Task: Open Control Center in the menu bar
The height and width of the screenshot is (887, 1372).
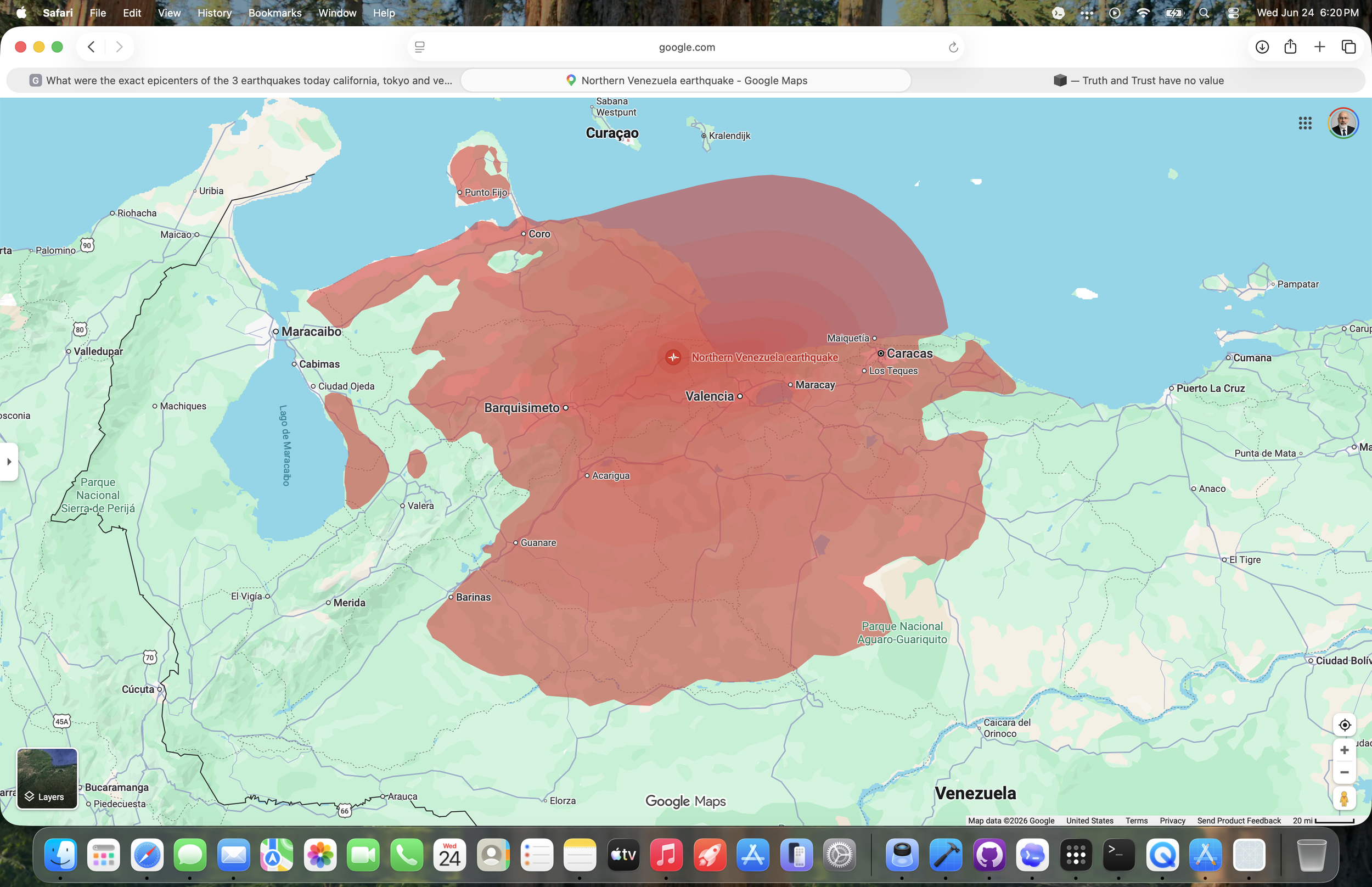Action: [x=1233, y=13]
